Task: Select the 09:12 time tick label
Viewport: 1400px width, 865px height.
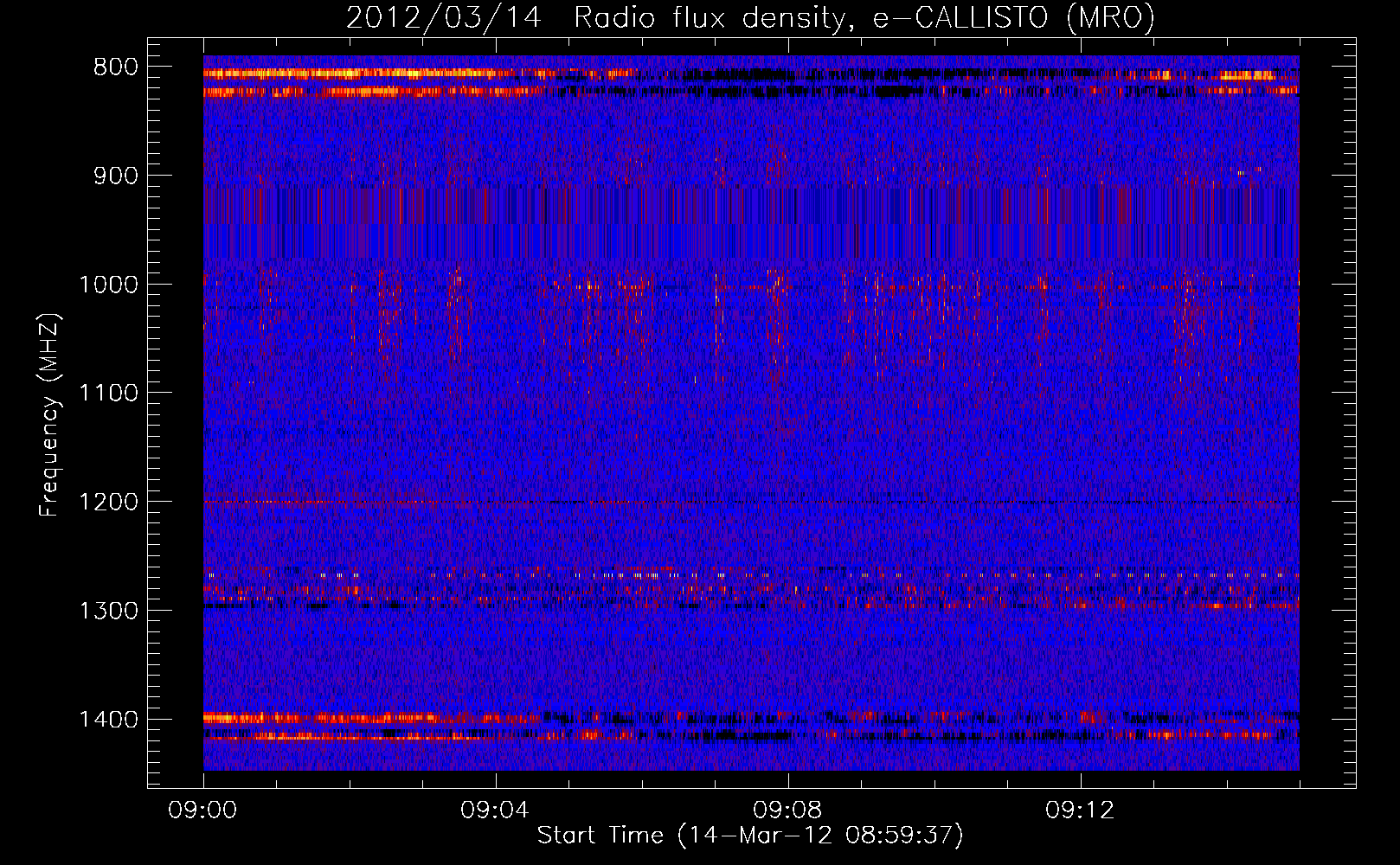Action: [x=1081, y=811]
